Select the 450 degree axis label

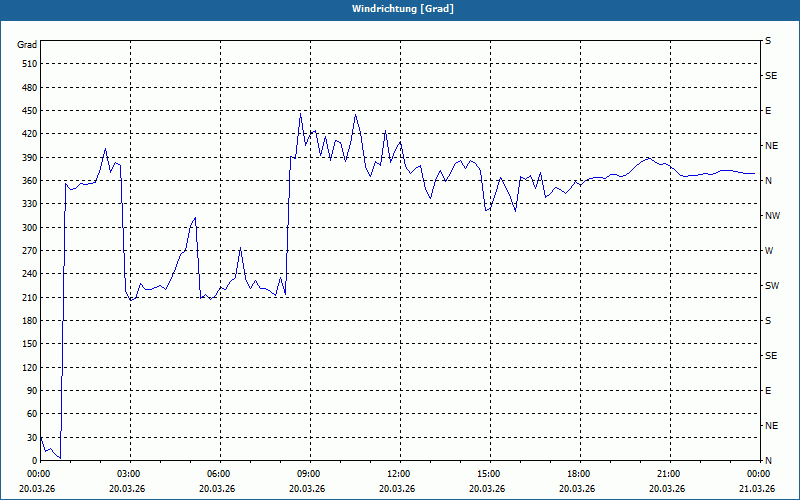pyautogui.click(x=29, y=111)
